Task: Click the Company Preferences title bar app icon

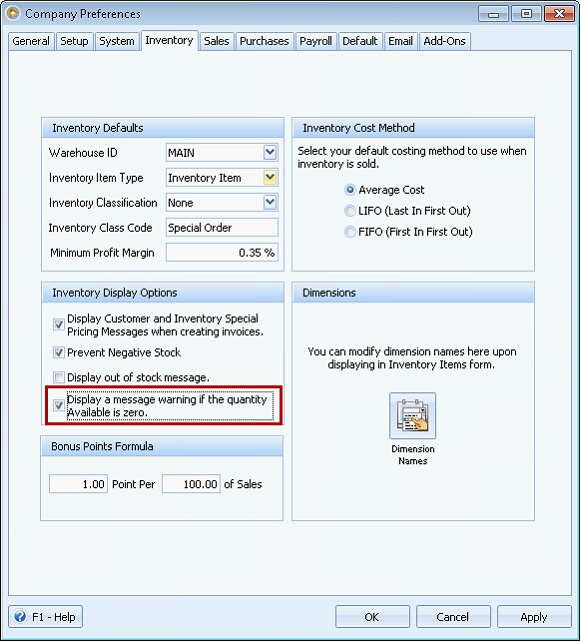Action: (x=13, y=13)
